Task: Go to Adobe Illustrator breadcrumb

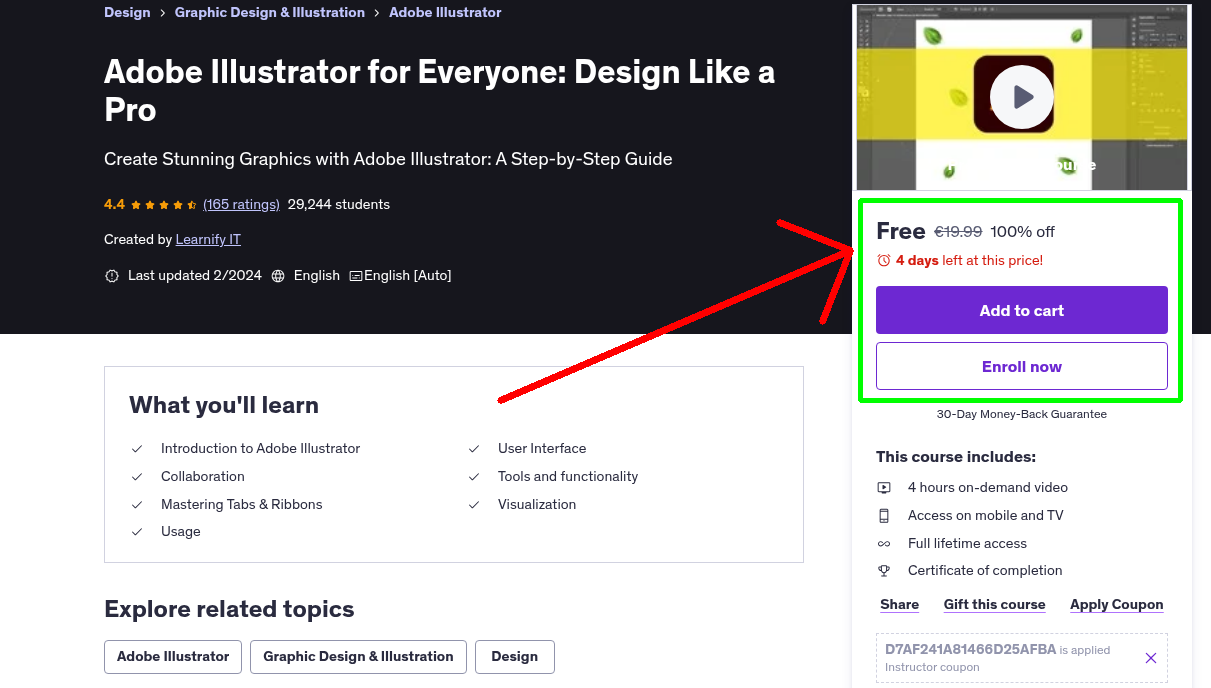Action: (445, 13)
